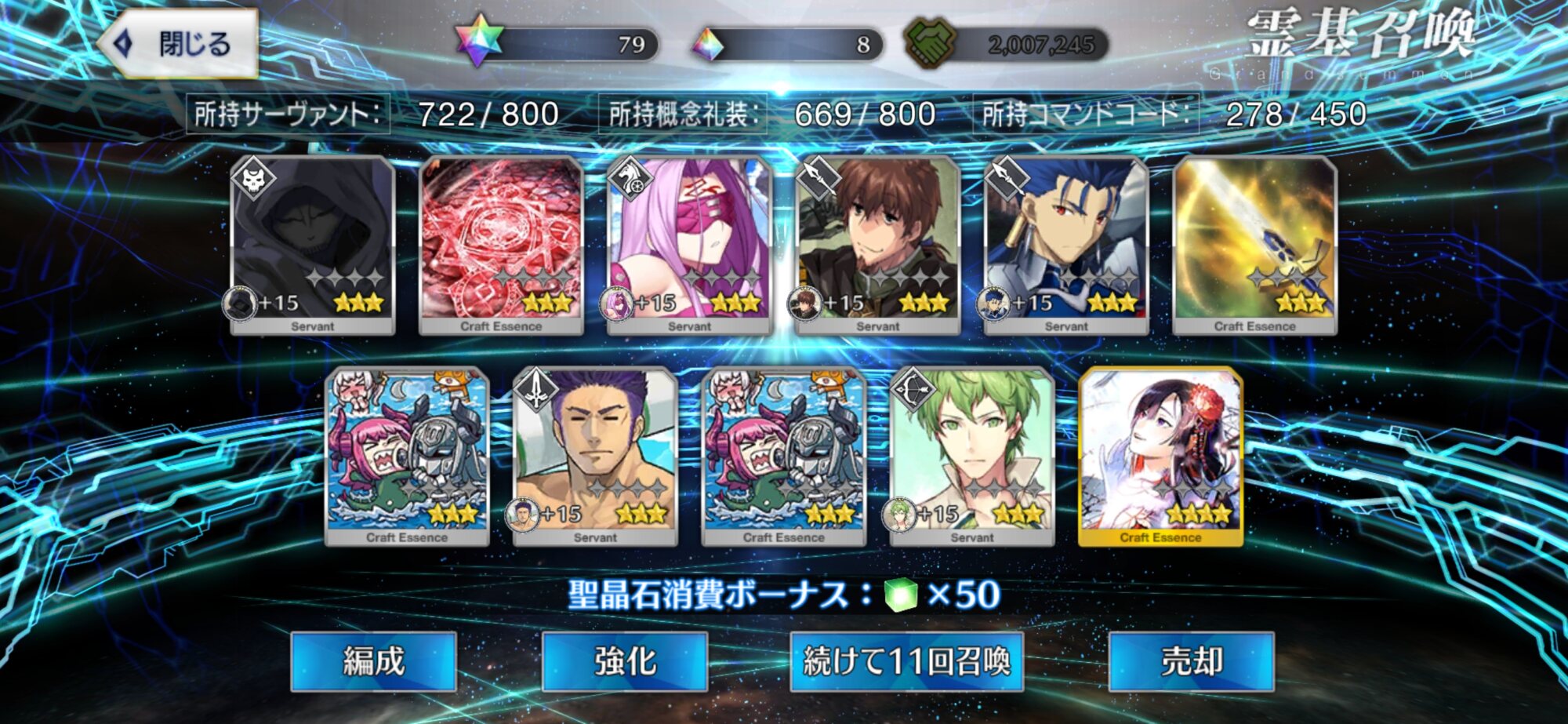Summon again with 続けて11回召喚
Viewport: 1568px width, 724px height.
coord(907,661)
